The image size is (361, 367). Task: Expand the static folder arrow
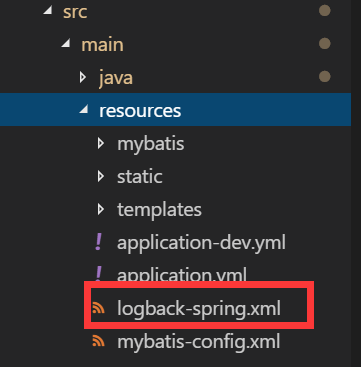tap(101, 177)
